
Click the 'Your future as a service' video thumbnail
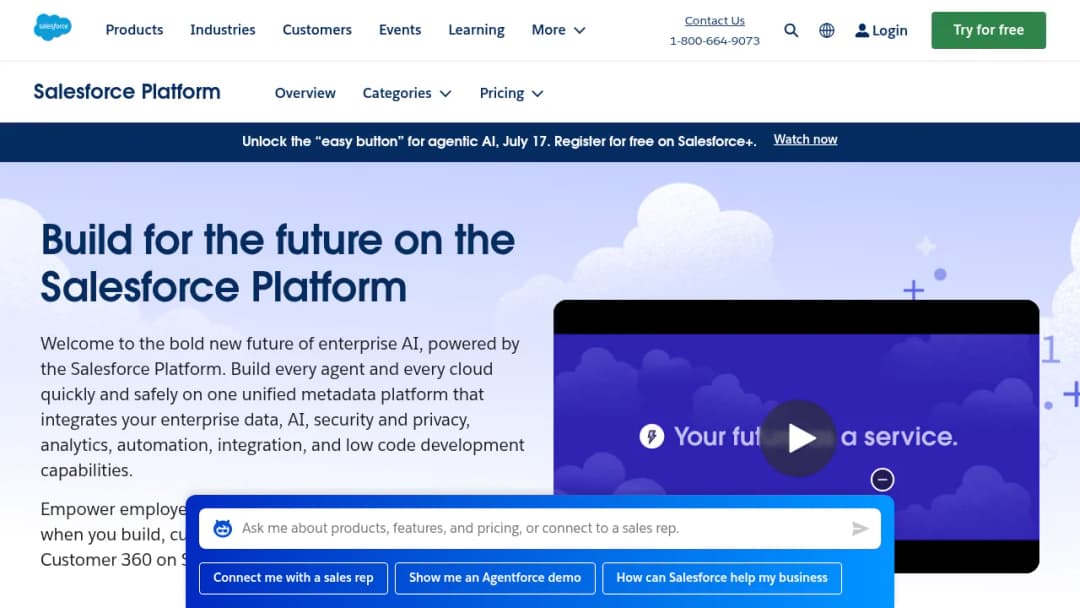tap(796, 436)
